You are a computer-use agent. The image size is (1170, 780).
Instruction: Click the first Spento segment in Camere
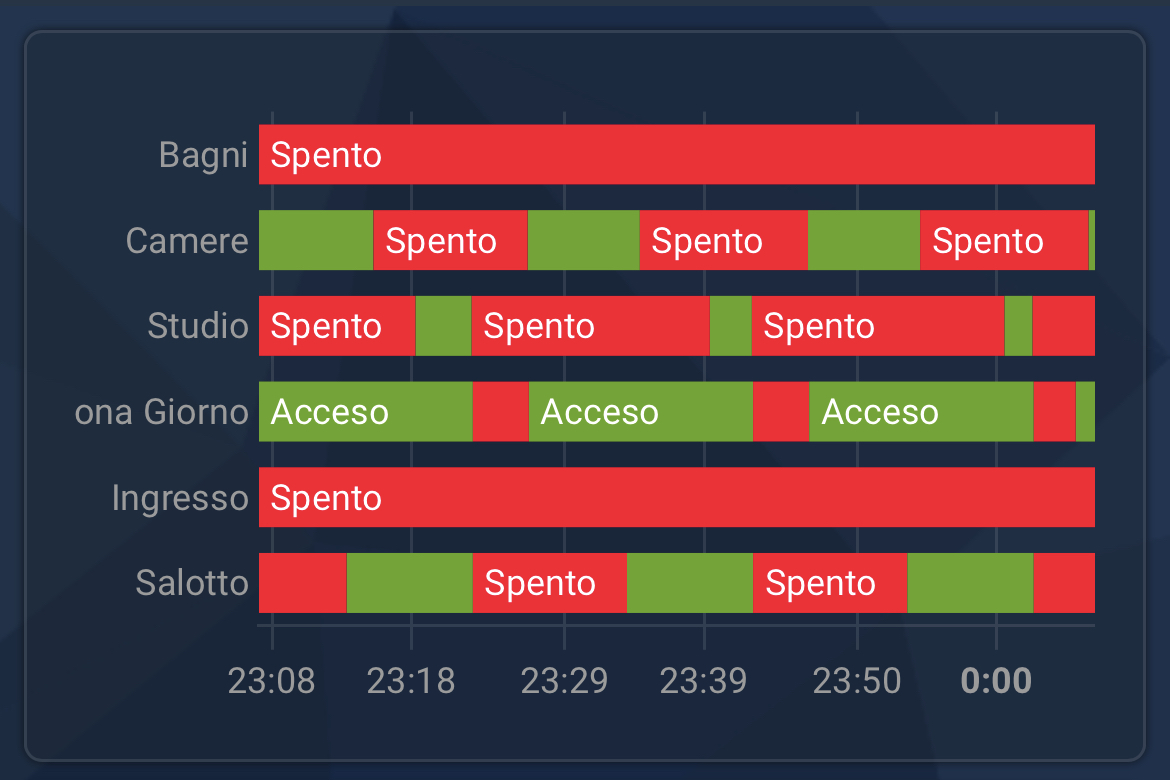450,240
